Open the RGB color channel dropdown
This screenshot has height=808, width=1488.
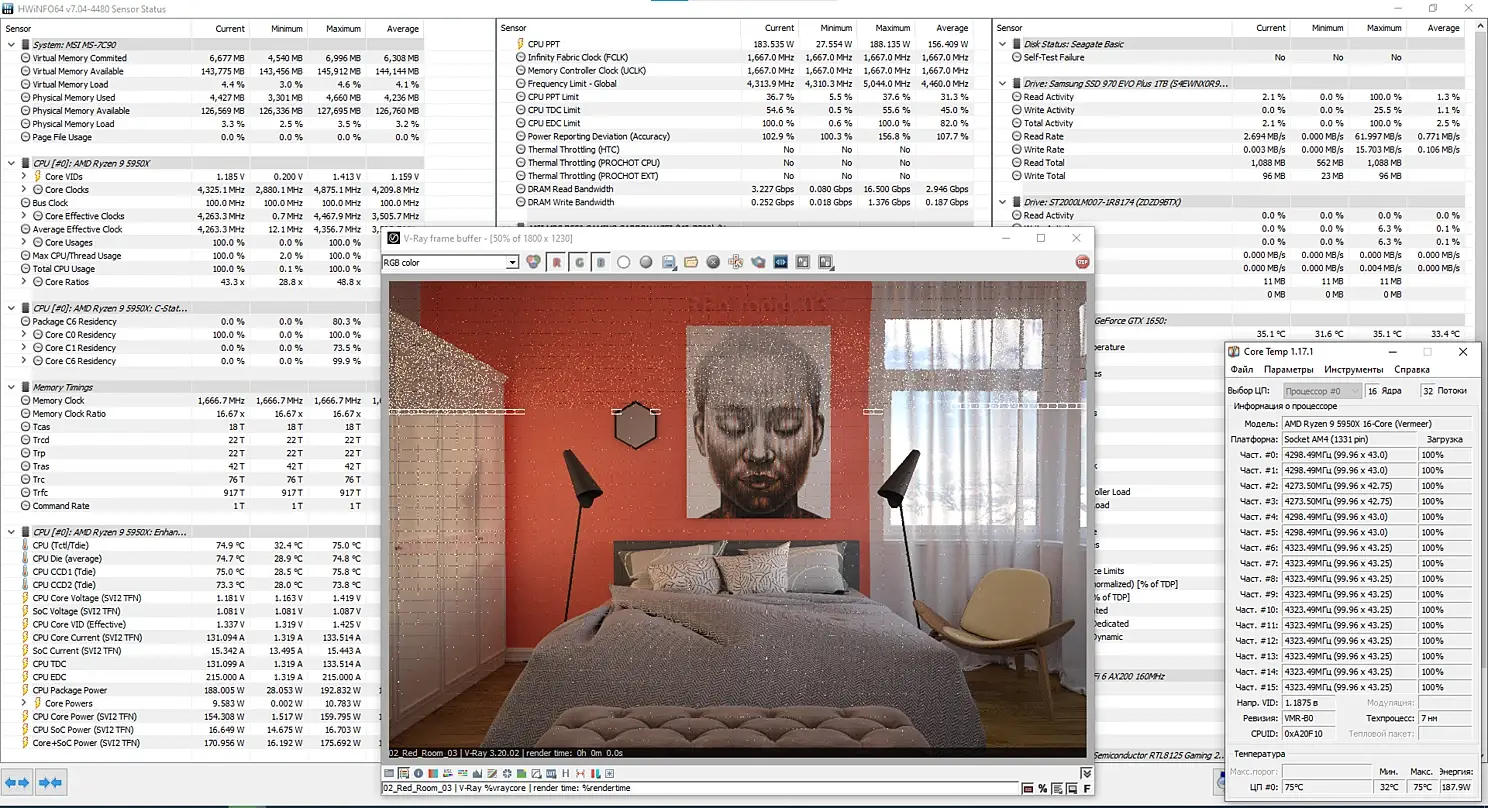pyautogui.click(x=450, y=262)
